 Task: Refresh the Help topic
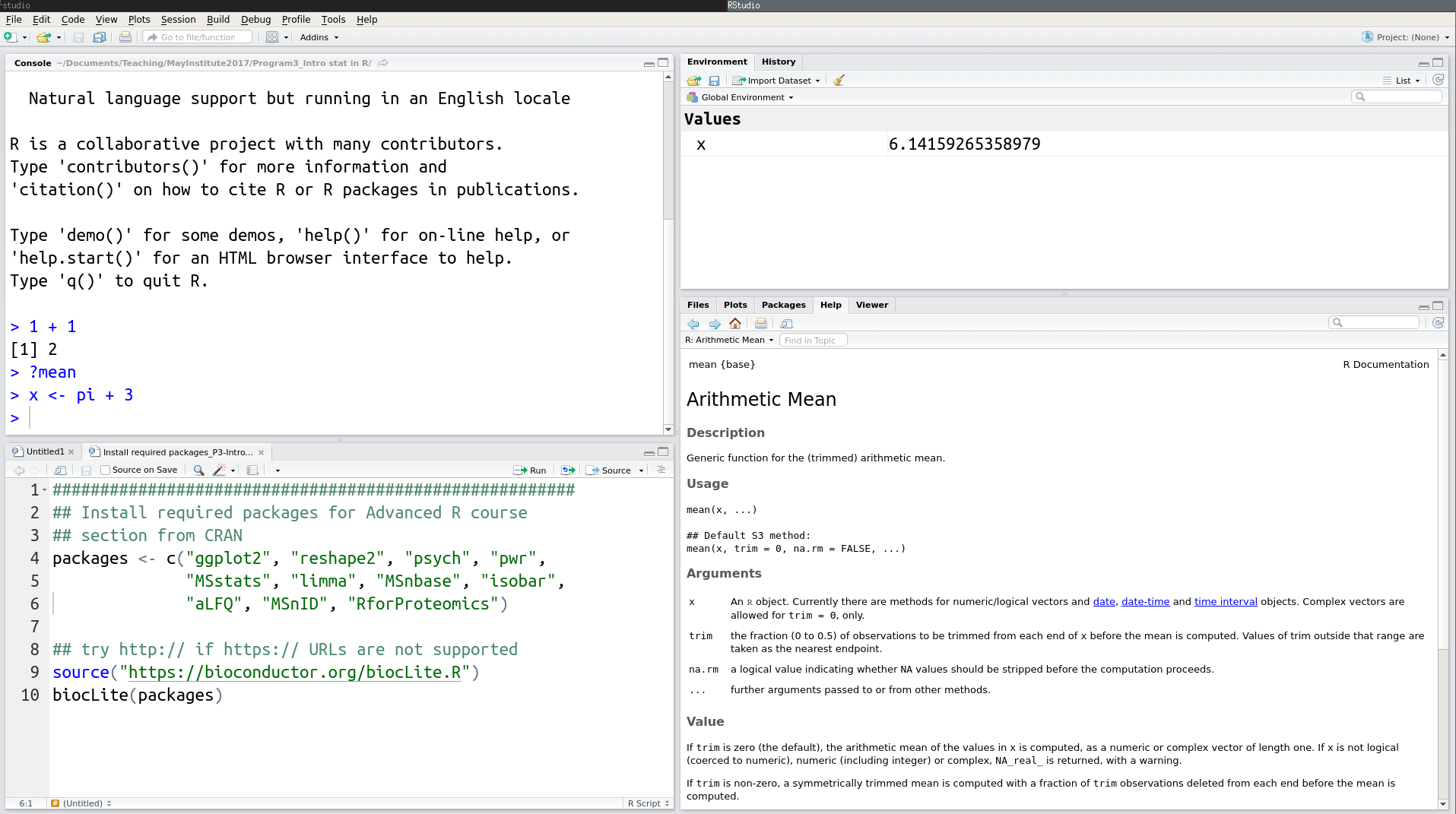[1438, 322]
